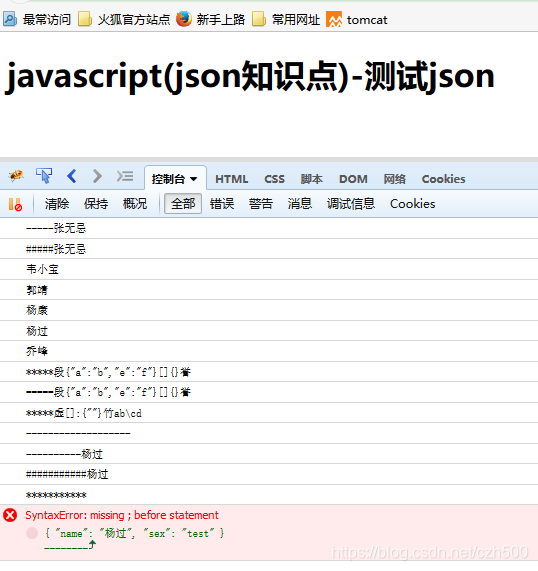538x571 pixels.
Task: Open the Firebug bug icon menu
Action: click(16, 176)
